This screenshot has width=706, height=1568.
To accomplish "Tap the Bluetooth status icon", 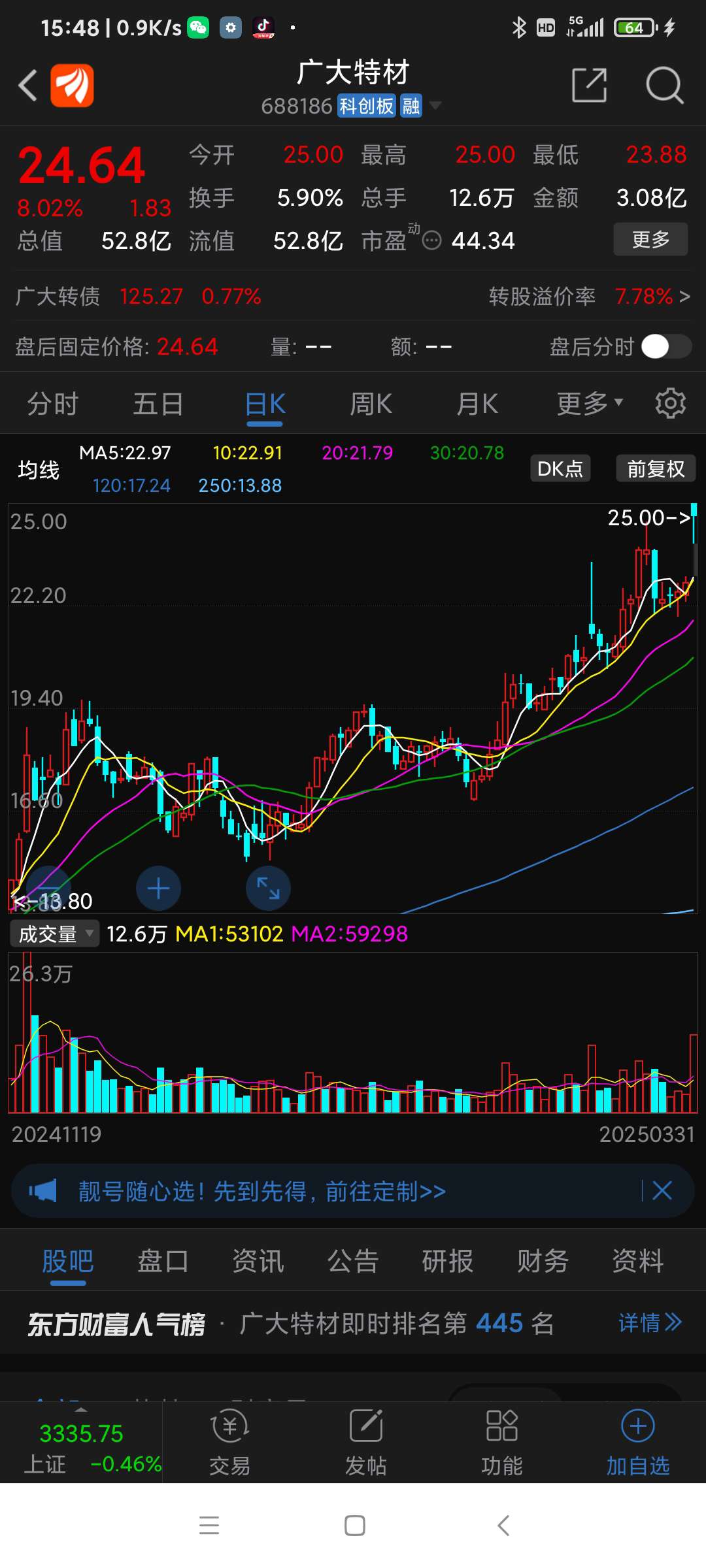I will 519,27.
